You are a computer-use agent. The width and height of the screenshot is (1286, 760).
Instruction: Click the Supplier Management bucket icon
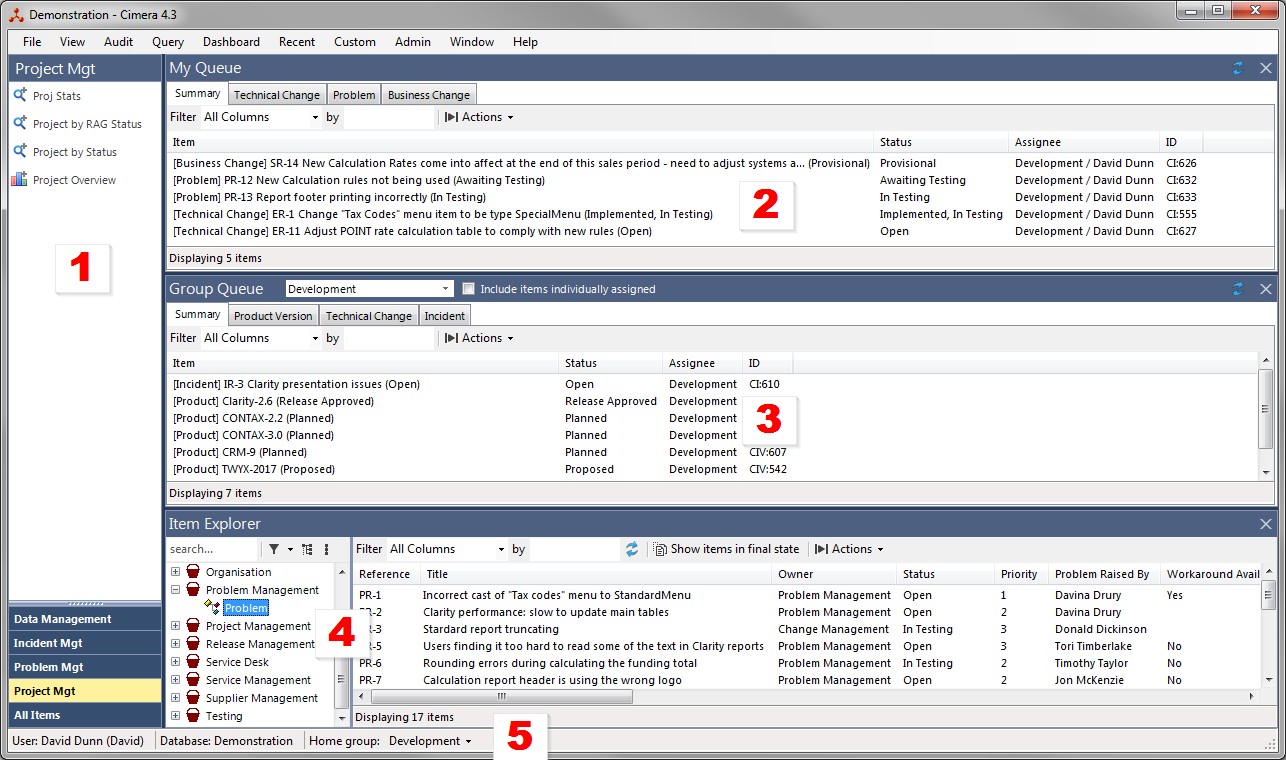click(x=193, y=698)
